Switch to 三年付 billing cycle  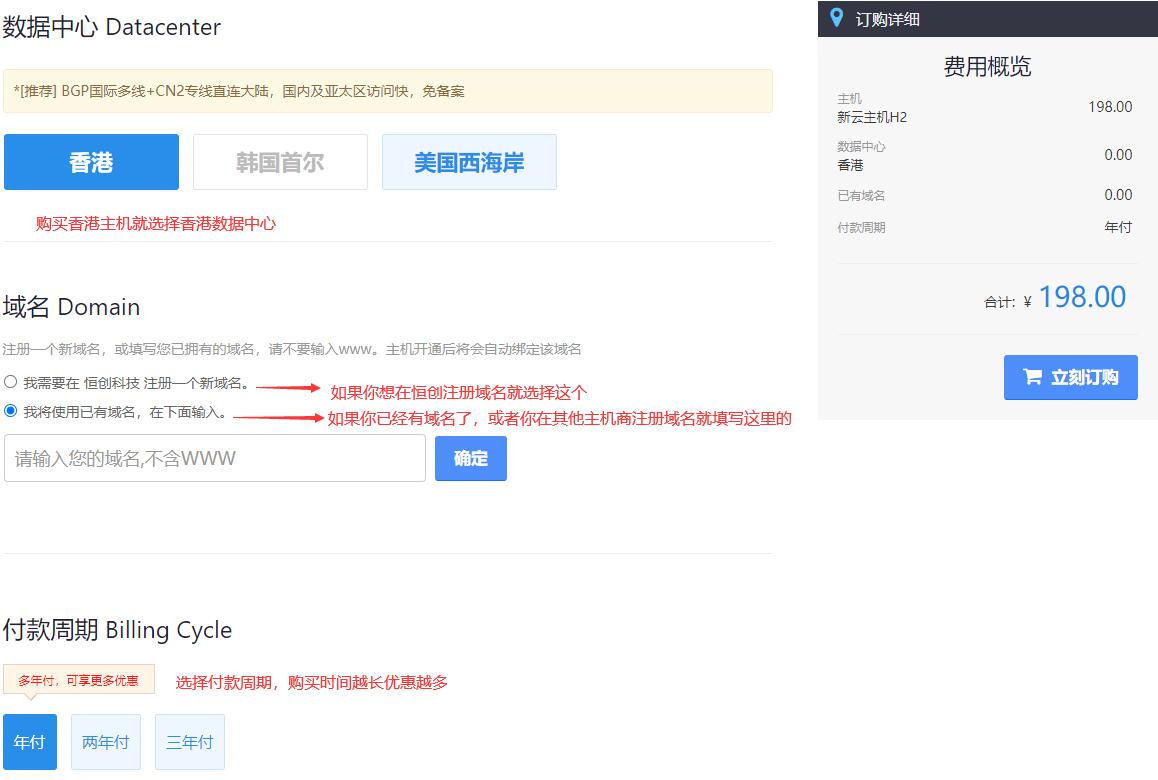point(190,742)
